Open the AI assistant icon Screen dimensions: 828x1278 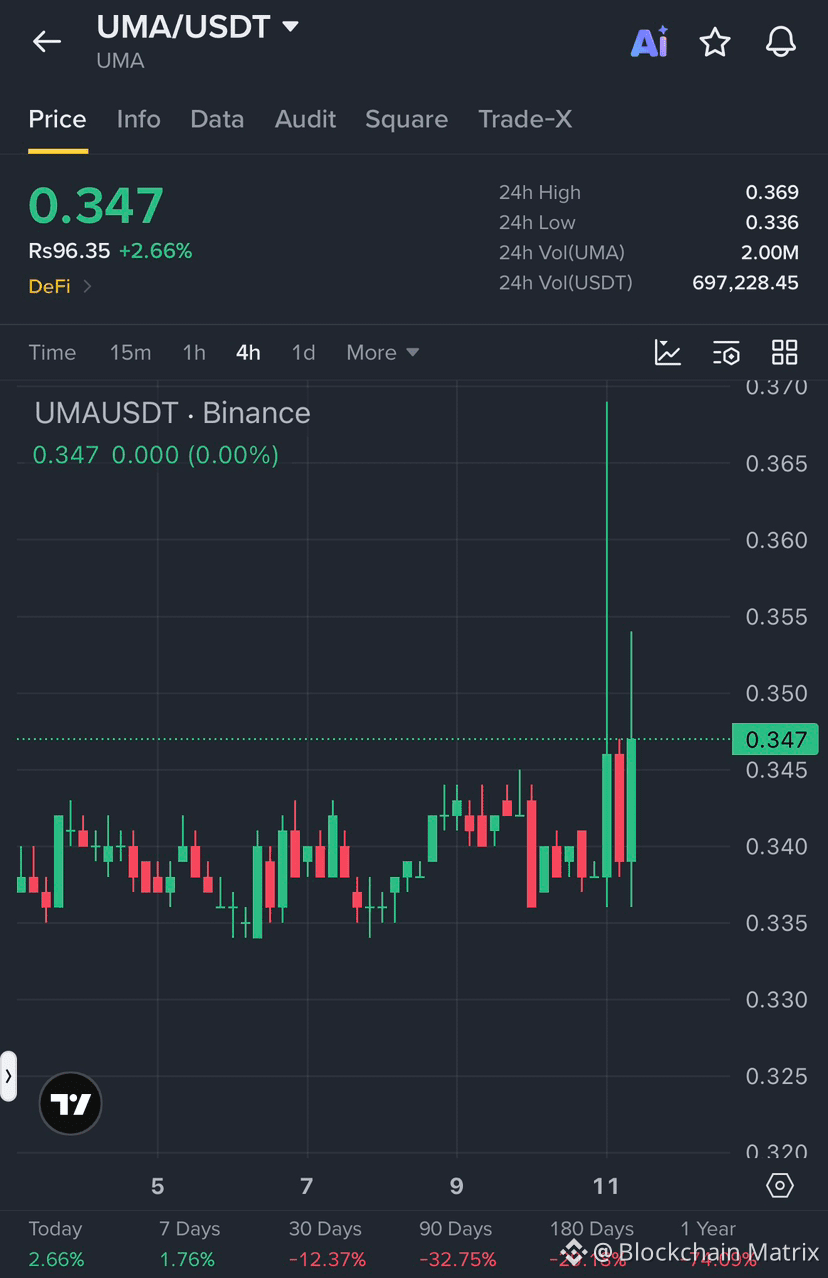(649, 41)
